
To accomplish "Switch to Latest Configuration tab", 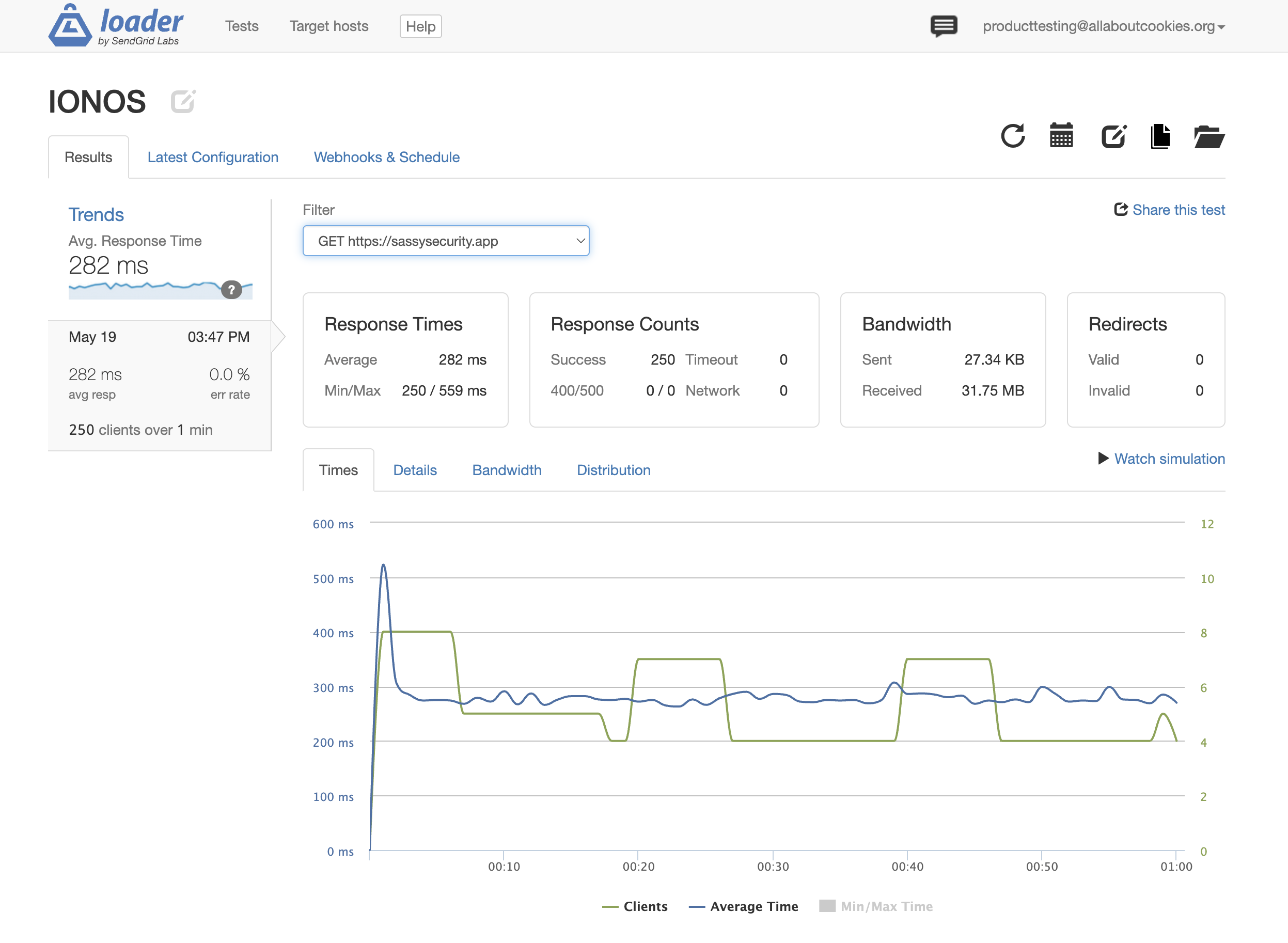I will pyautogui.click(x=213, y=157).
